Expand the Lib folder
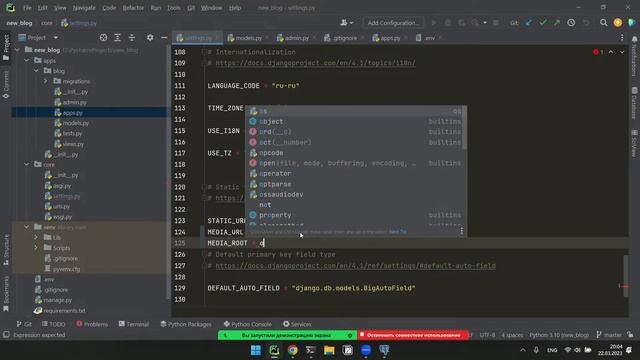This screenshot has width=640, height=360. tap(36, 237)
